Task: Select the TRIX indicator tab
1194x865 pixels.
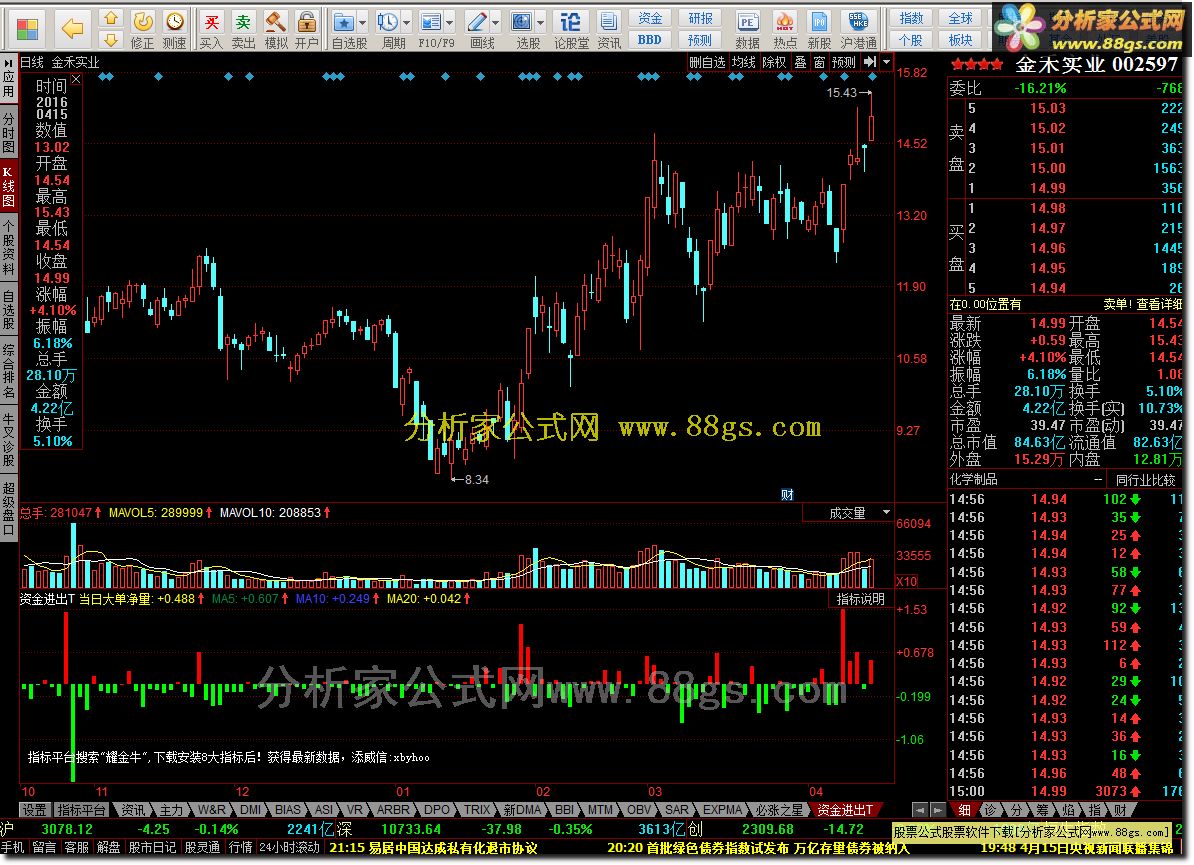Action: pyautogui.click(x=477, y=810)
